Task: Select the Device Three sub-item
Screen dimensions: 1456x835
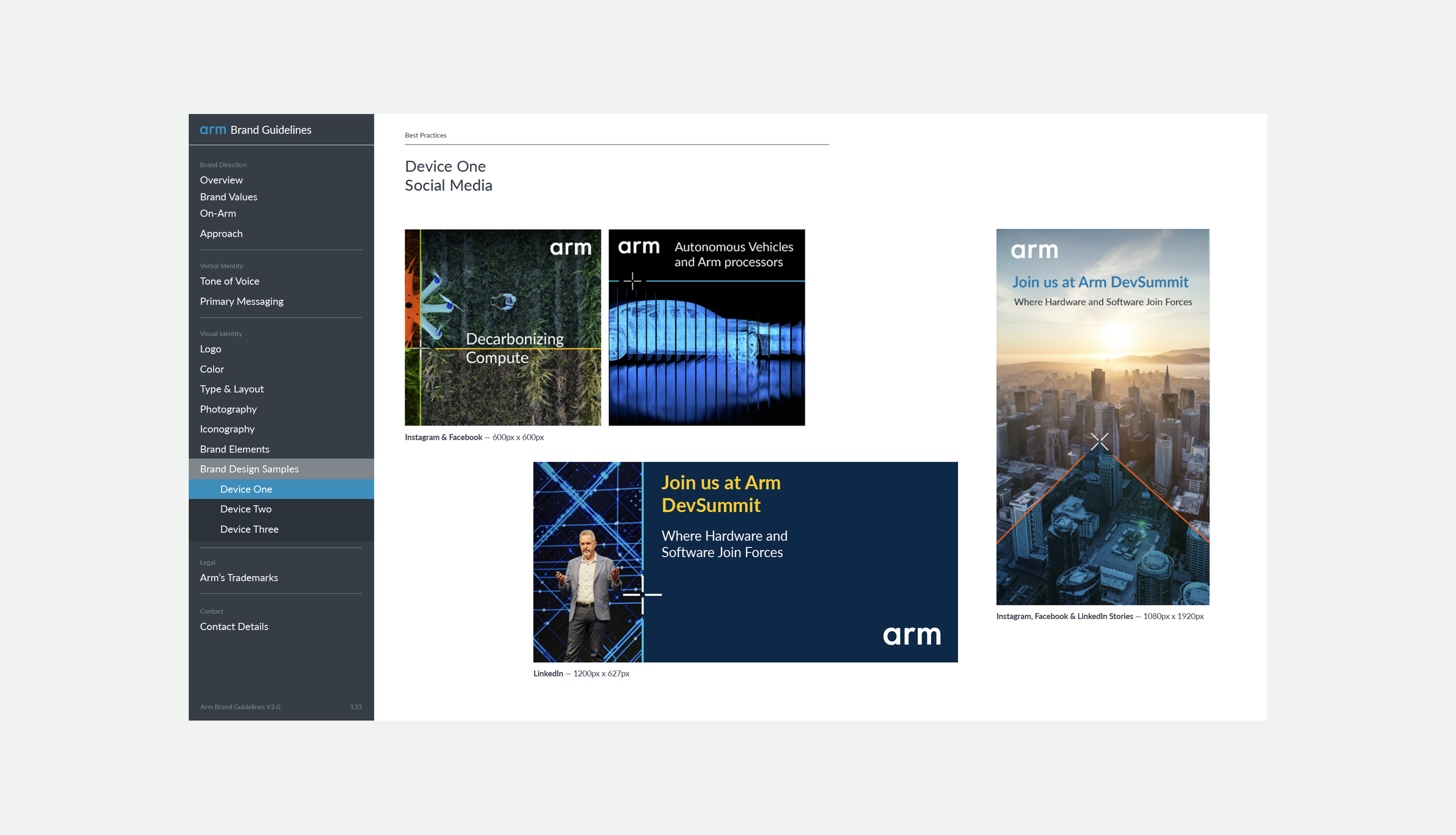Action: pos(249,529)
